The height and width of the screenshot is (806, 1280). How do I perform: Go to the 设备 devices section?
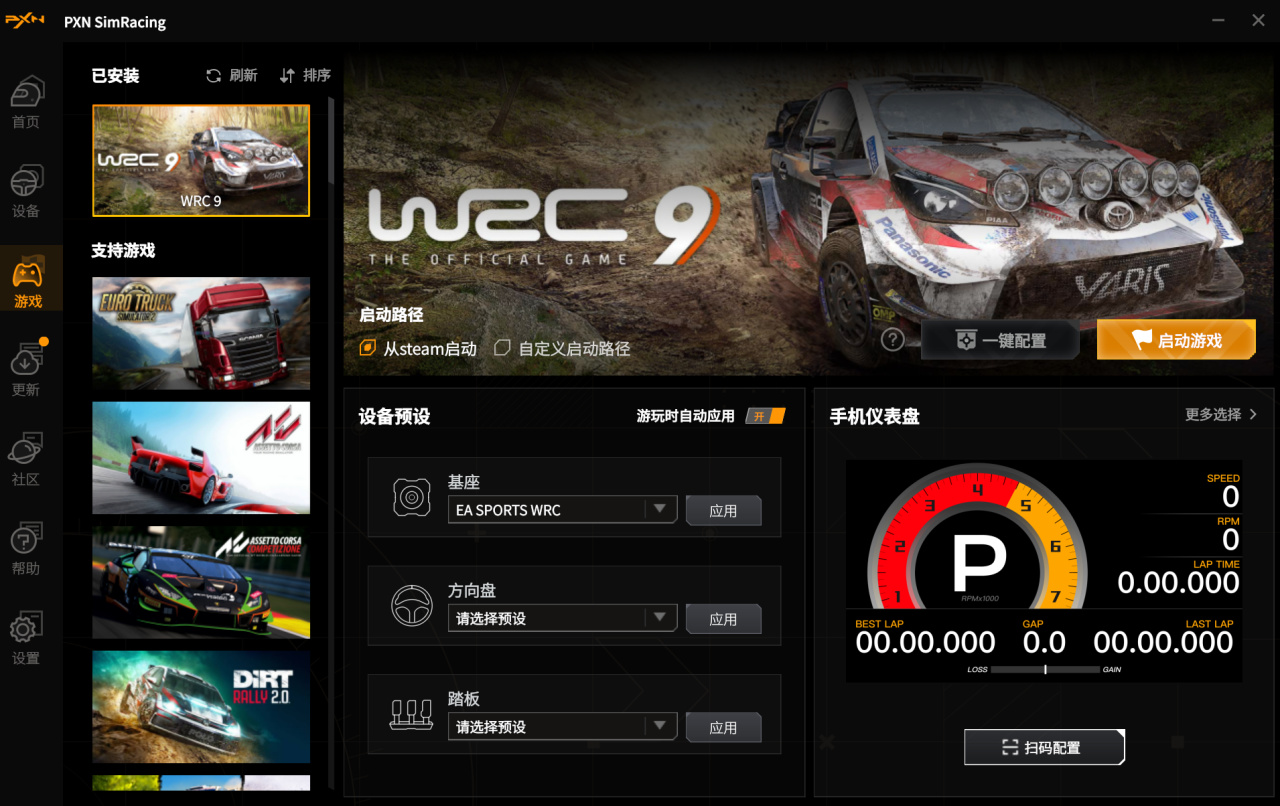click(x=26, y=192)
